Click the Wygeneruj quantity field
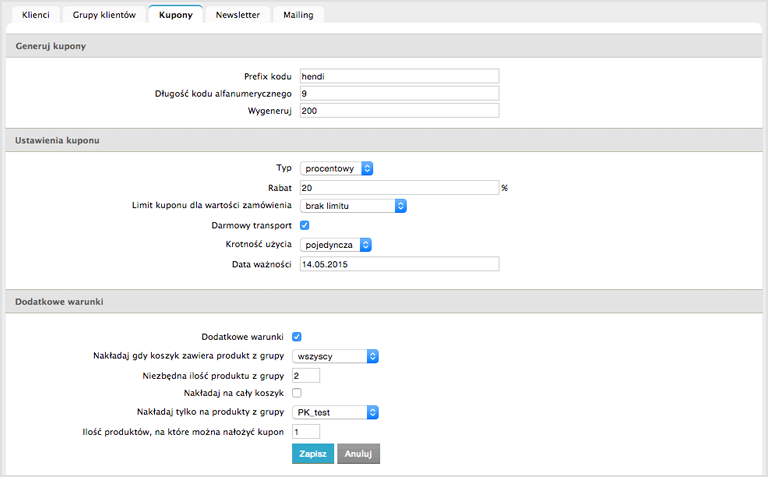The image size is (768, 477). [400, 111]
